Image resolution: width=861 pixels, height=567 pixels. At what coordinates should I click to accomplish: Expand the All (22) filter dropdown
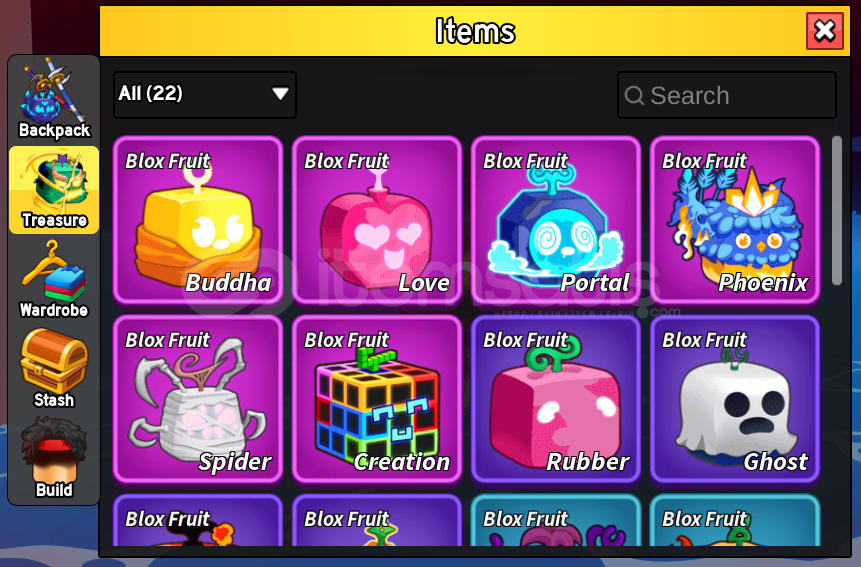(x=205, y=94)
